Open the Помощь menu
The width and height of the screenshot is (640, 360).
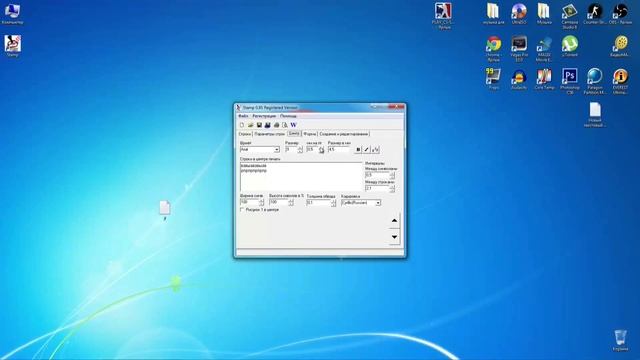point(288,116)
